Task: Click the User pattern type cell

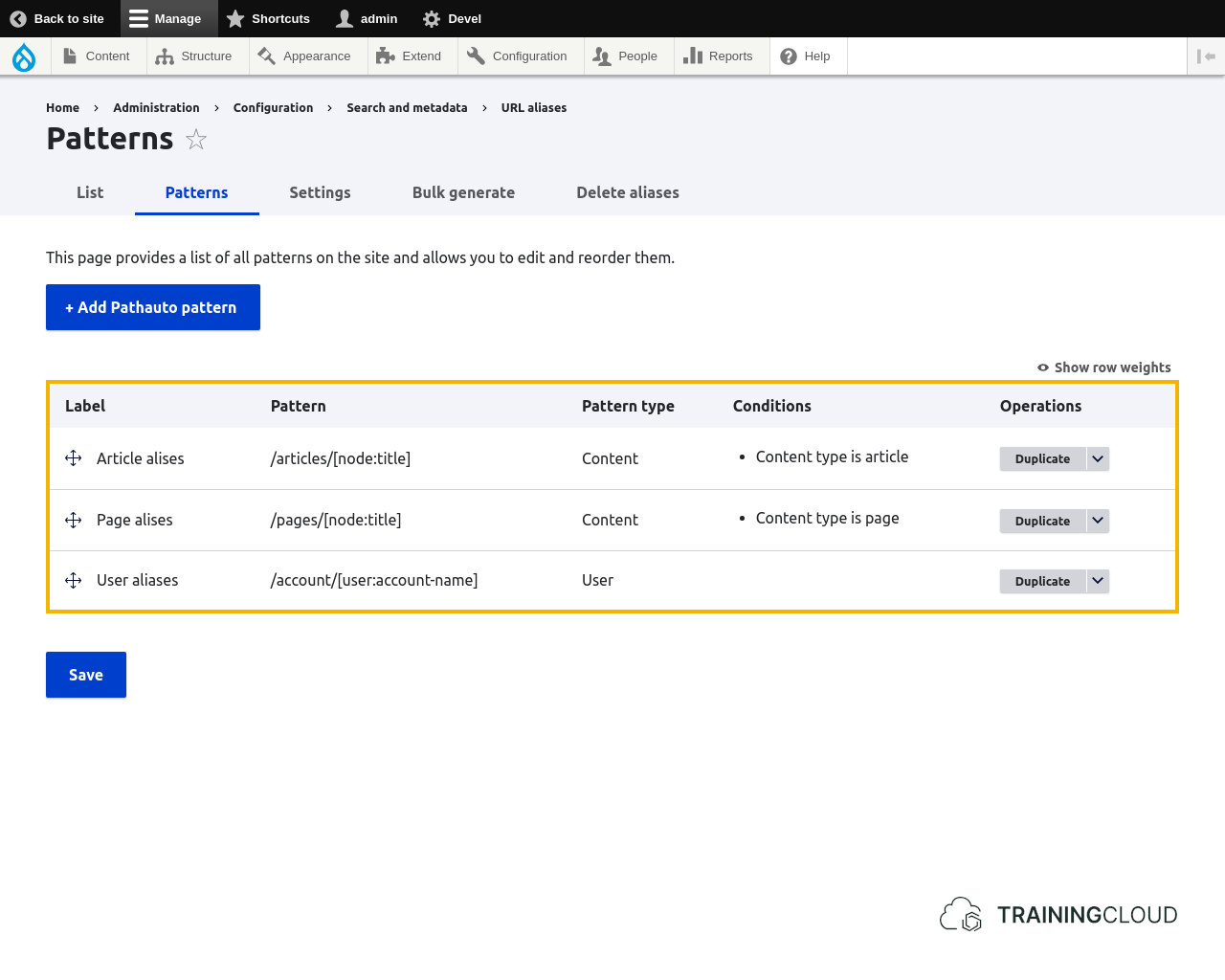Action: click(x=597, y=580)
